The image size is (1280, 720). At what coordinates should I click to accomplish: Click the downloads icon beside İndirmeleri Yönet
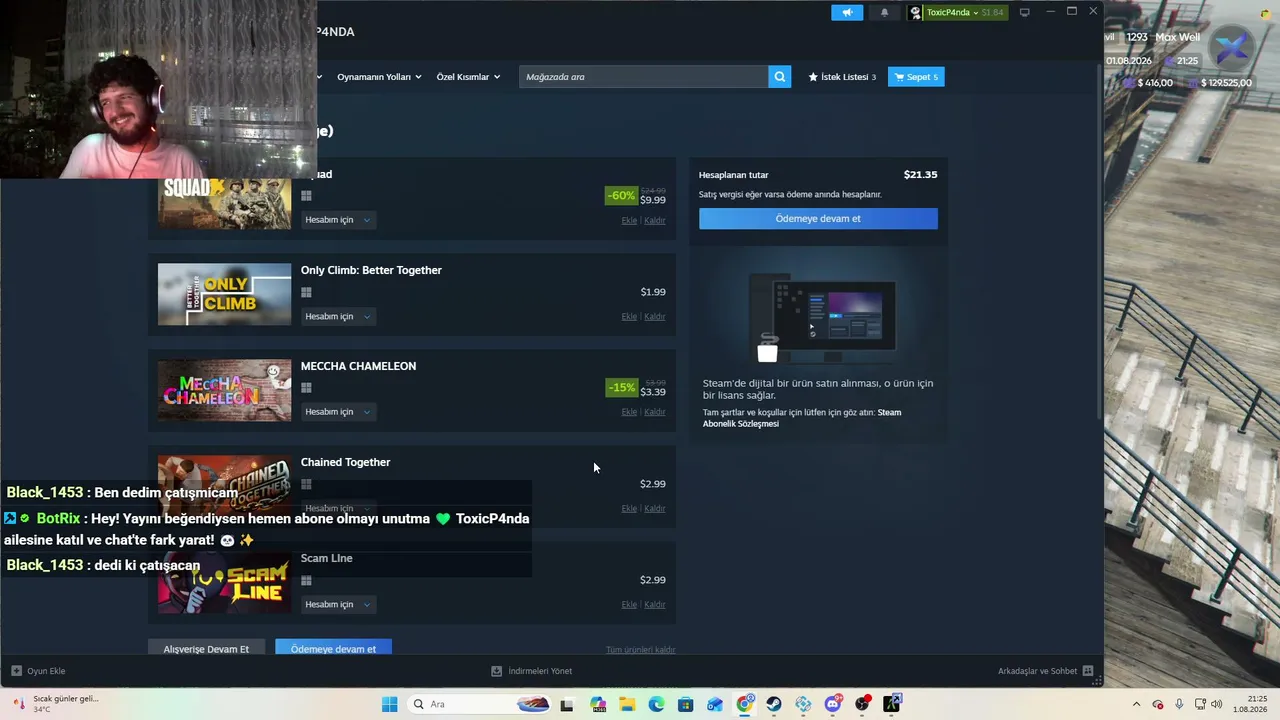(x=496, y=671)
